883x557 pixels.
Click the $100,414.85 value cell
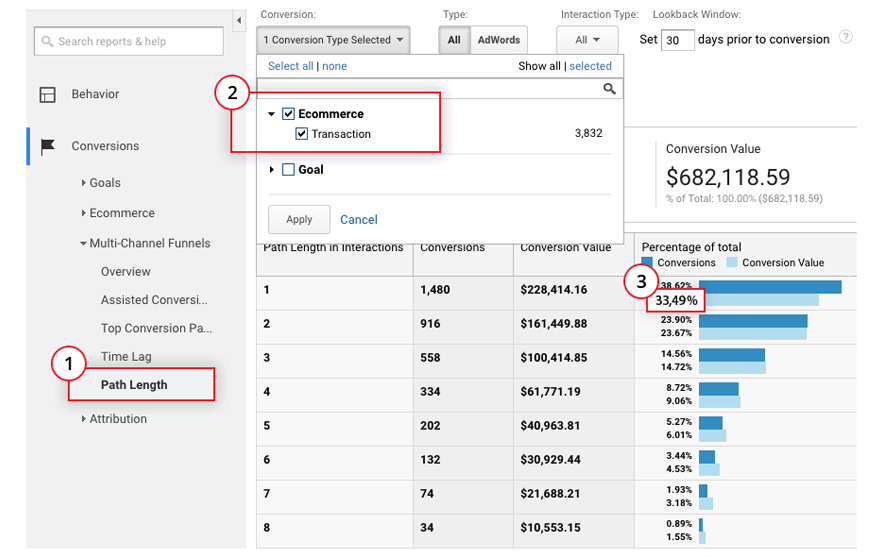554,358
